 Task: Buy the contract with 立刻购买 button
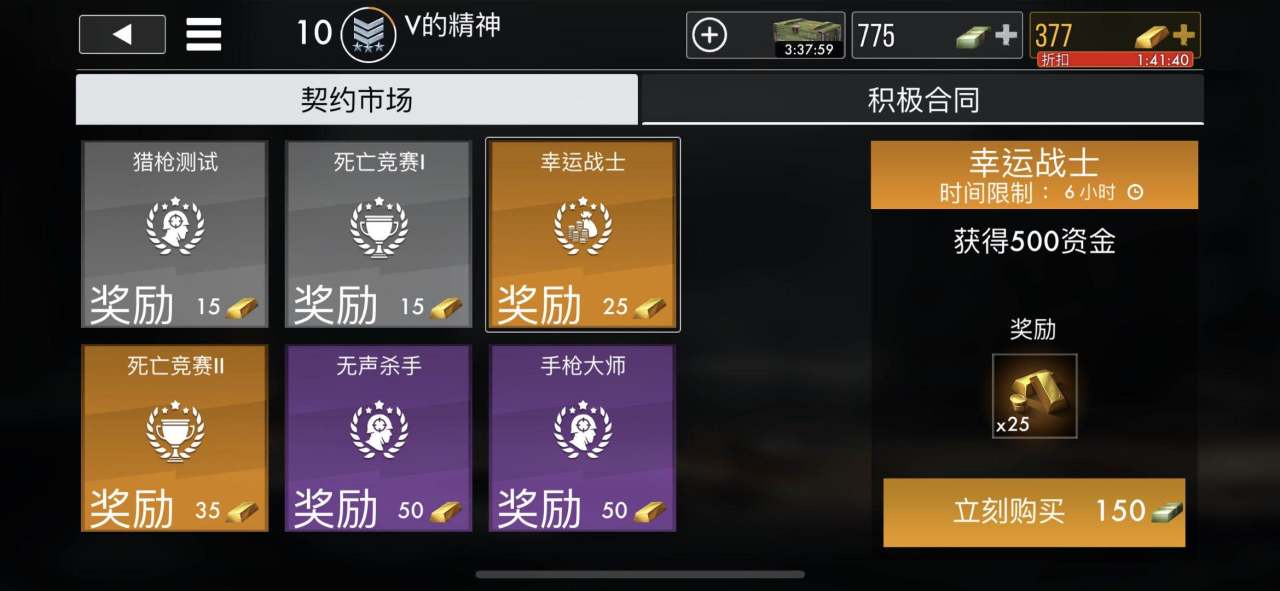coord(1034,512)
